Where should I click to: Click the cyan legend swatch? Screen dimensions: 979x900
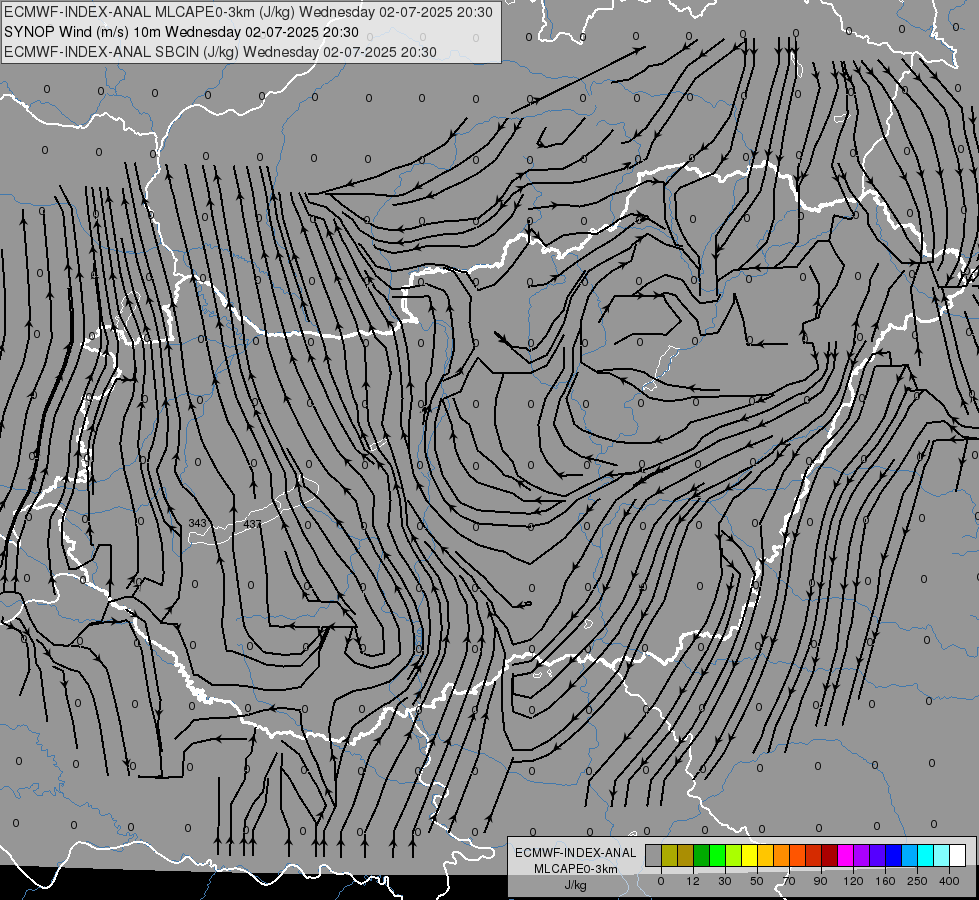tap(926, 855)
